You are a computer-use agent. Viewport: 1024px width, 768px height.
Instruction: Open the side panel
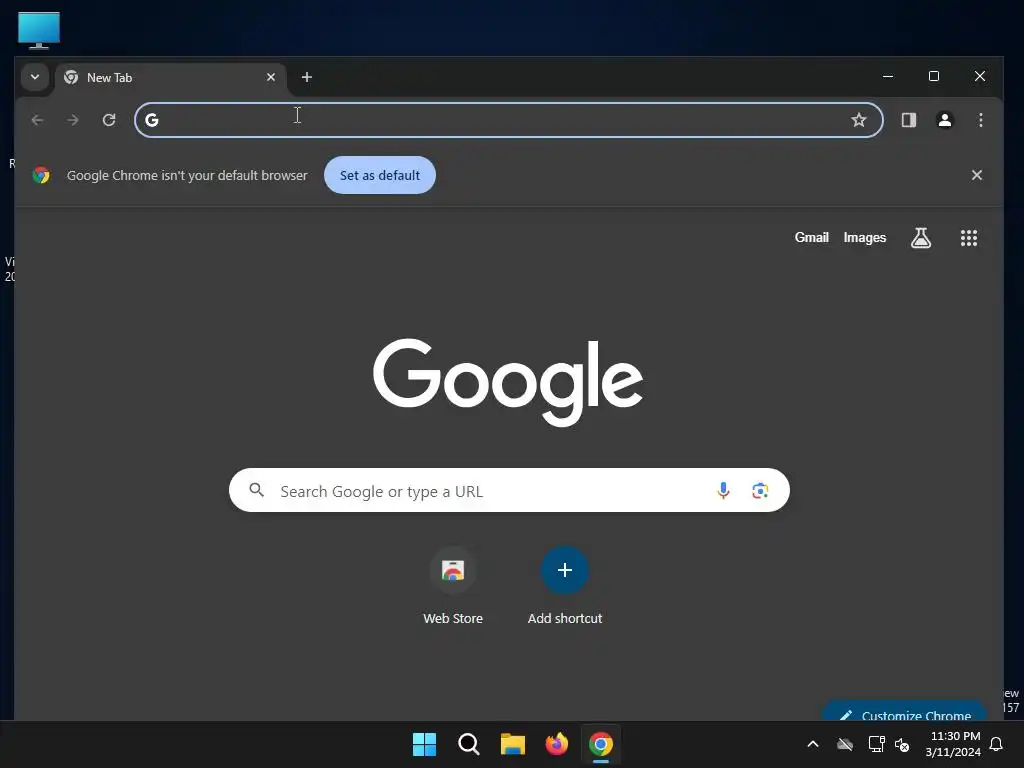coord(908,120)
